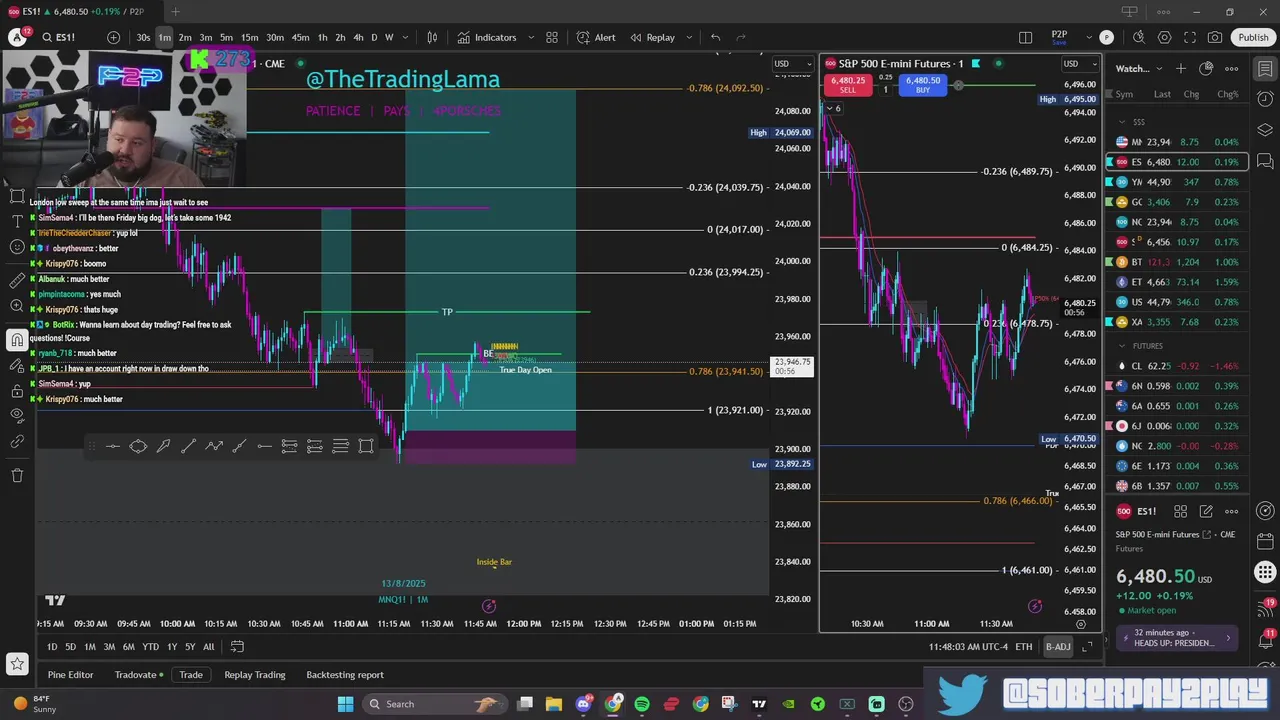The height and width of the screenshot is (720, 1280).
Task: Add a compare symbol with plus icon
Action: [113, 37]
